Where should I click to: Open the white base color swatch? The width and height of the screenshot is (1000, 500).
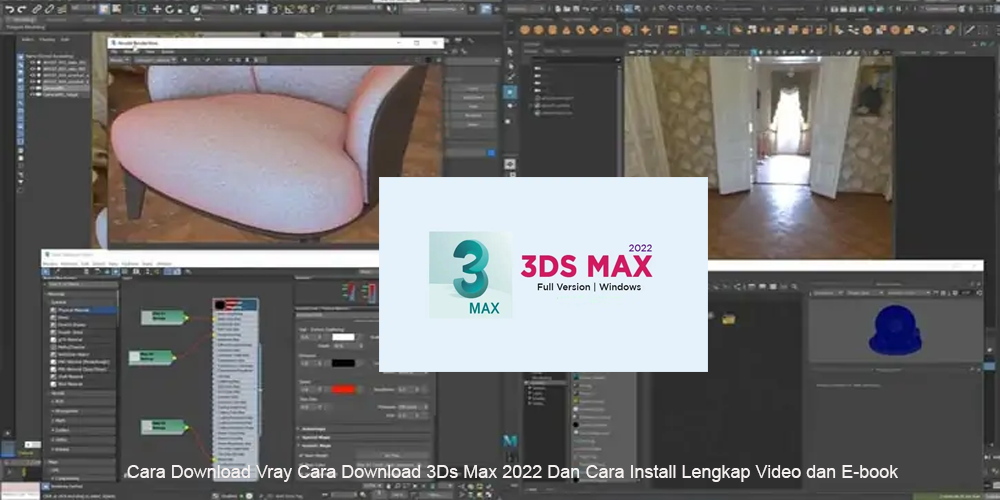pyautogui.click(x=343, y=337)
